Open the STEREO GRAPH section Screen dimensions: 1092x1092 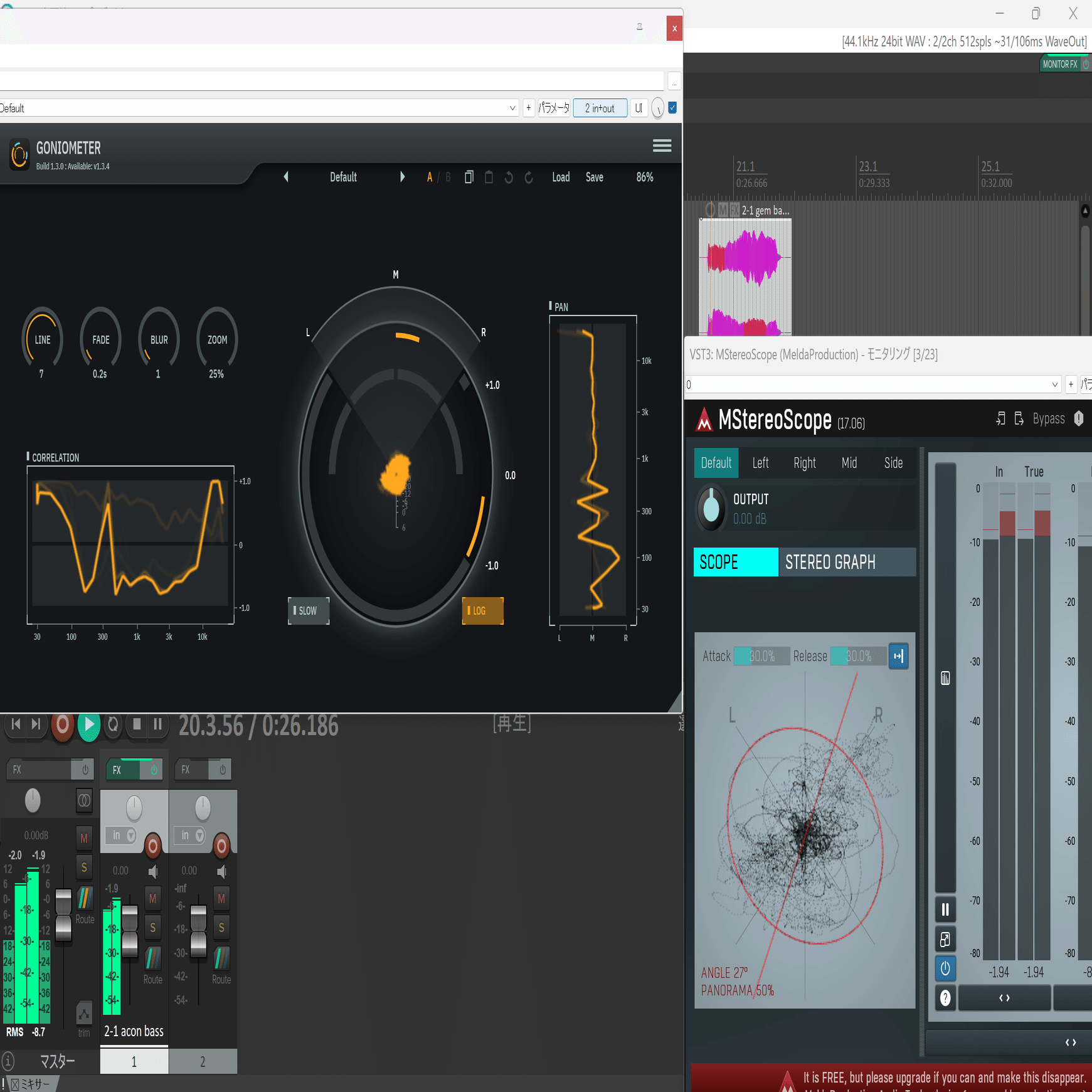[x=847, y=562]
